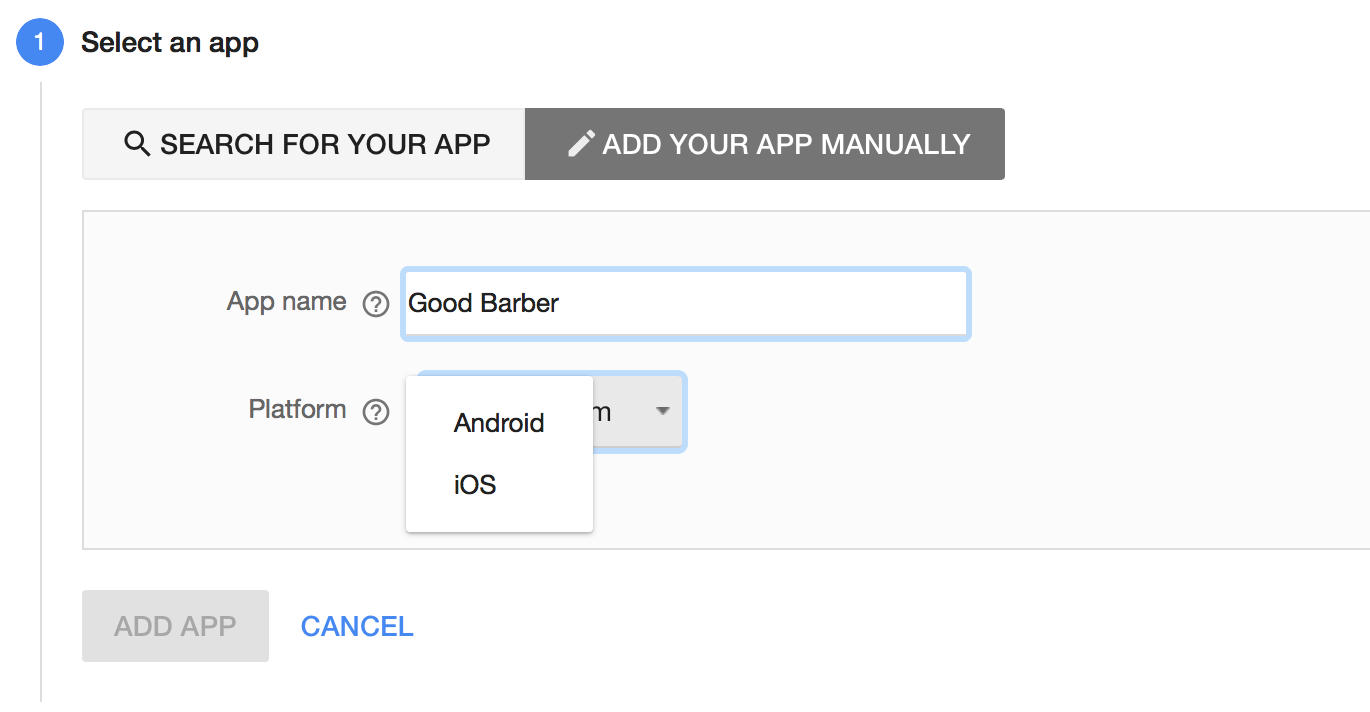Collapse the Platform dropdown using its arrow
The height and width of the screenshot is (712, 1370).
pyautogui.click(x=662, y=411)
